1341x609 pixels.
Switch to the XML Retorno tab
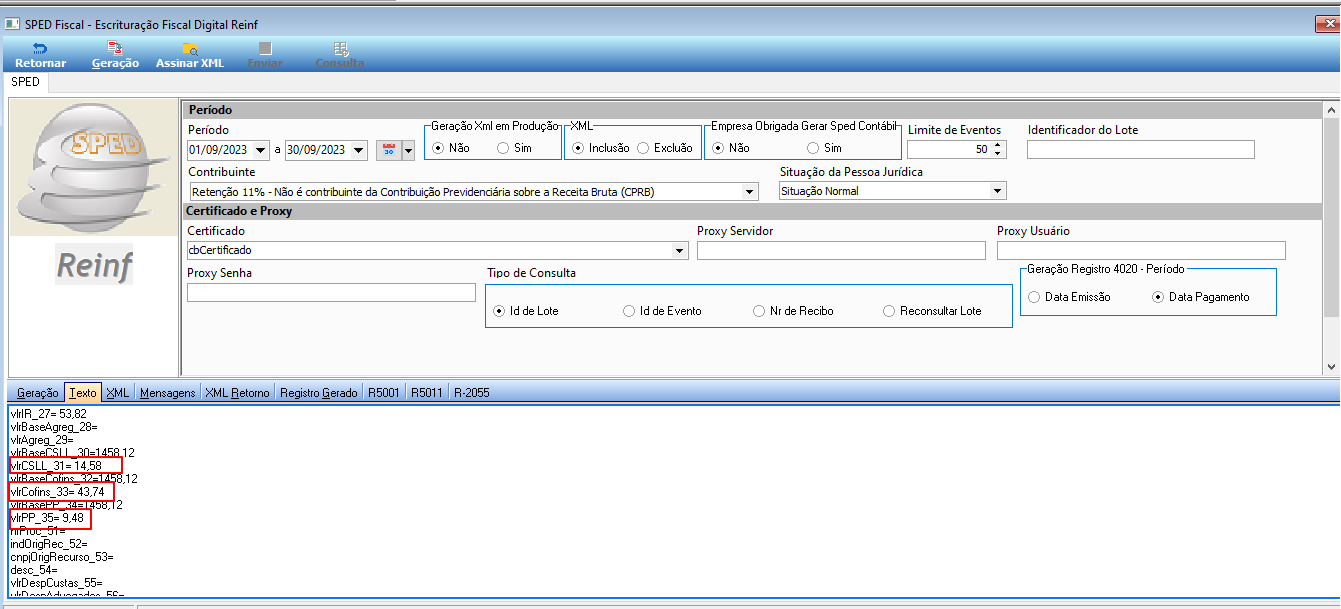(x=237, y=393)
